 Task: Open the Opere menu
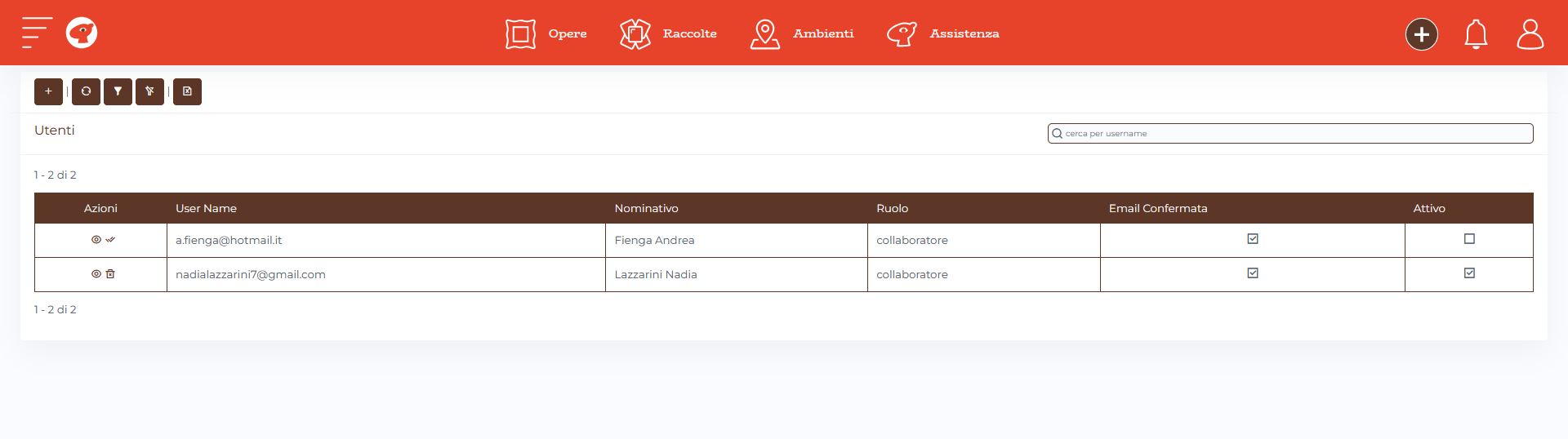(568, 33)
